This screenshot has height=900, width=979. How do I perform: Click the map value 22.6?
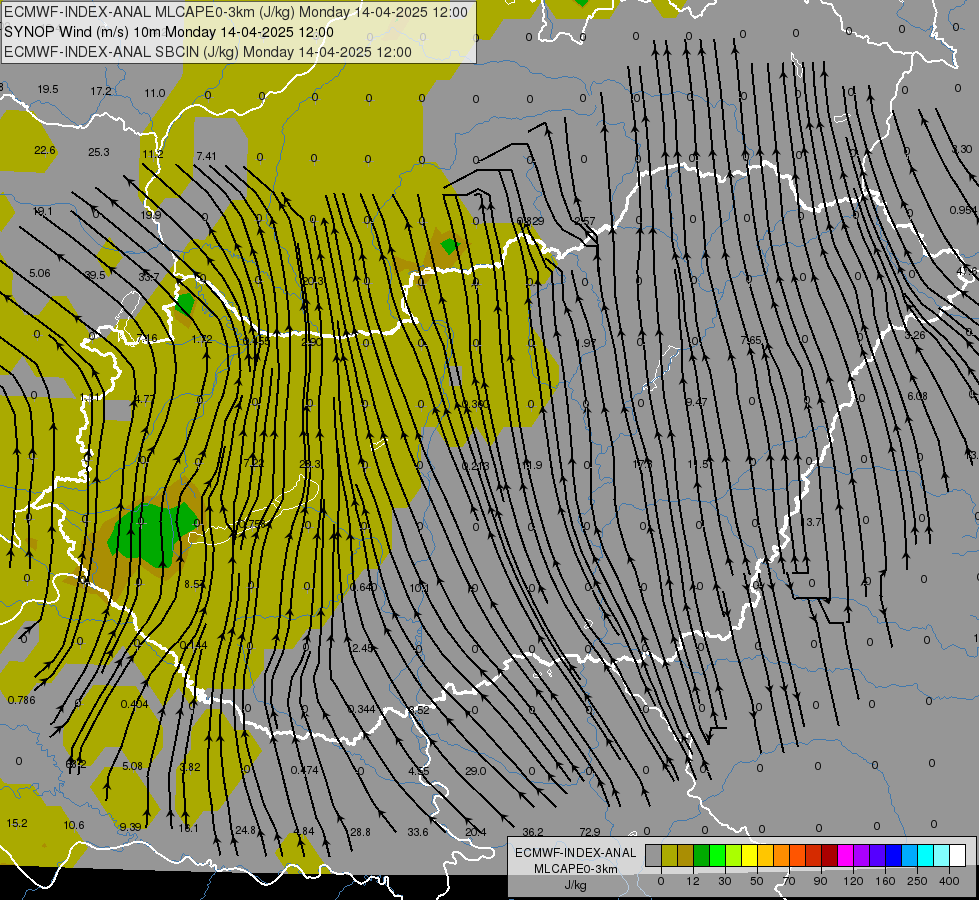44,150
